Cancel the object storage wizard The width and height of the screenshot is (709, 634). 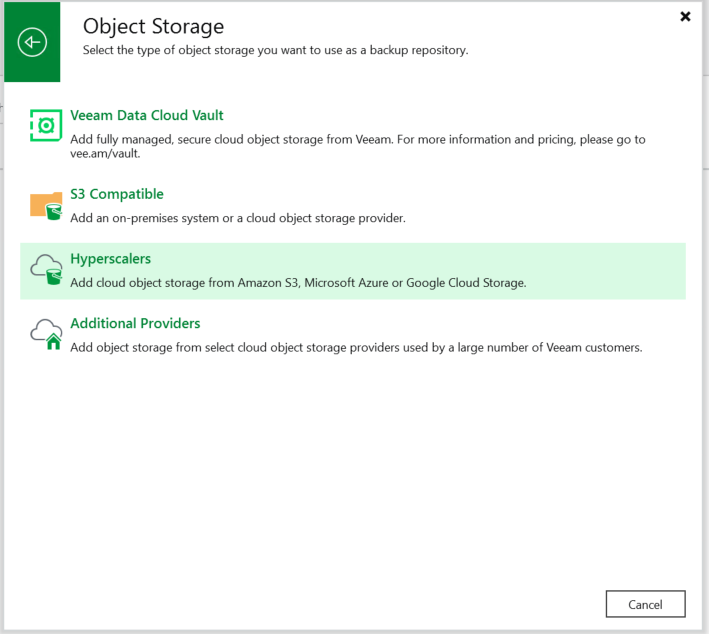(645, 604)
